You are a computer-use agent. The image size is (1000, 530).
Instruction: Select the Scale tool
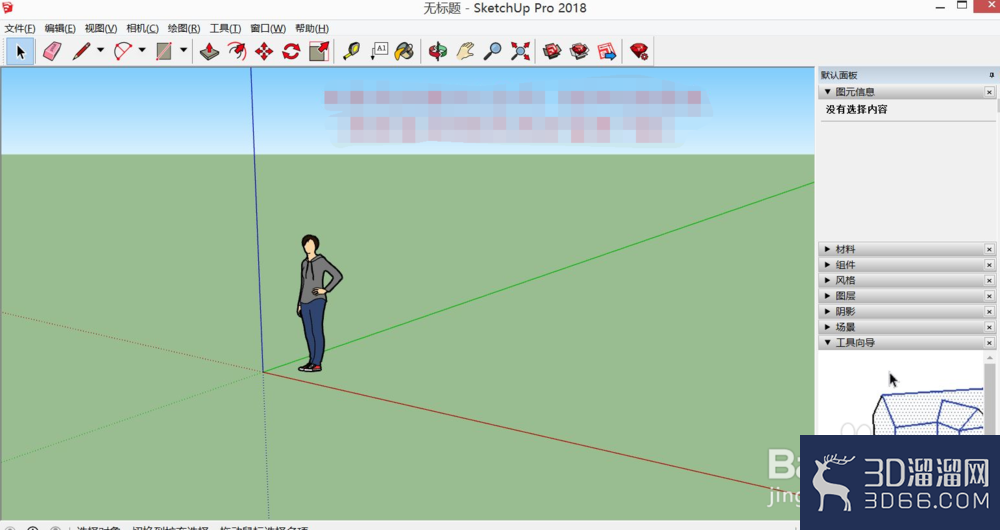pyautogui.click(x=319, y=51)
